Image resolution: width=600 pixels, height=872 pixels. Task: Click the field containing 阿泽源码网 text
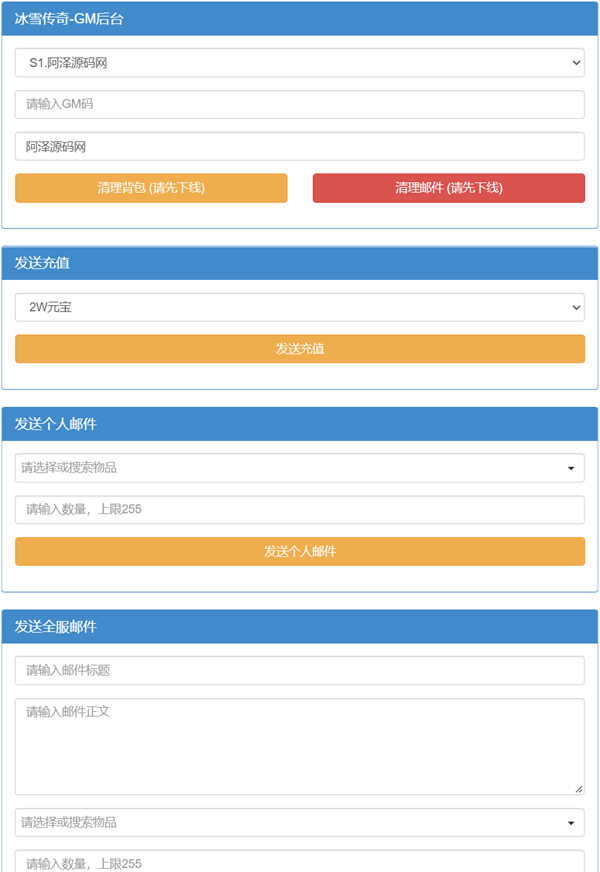click(299, 146)
